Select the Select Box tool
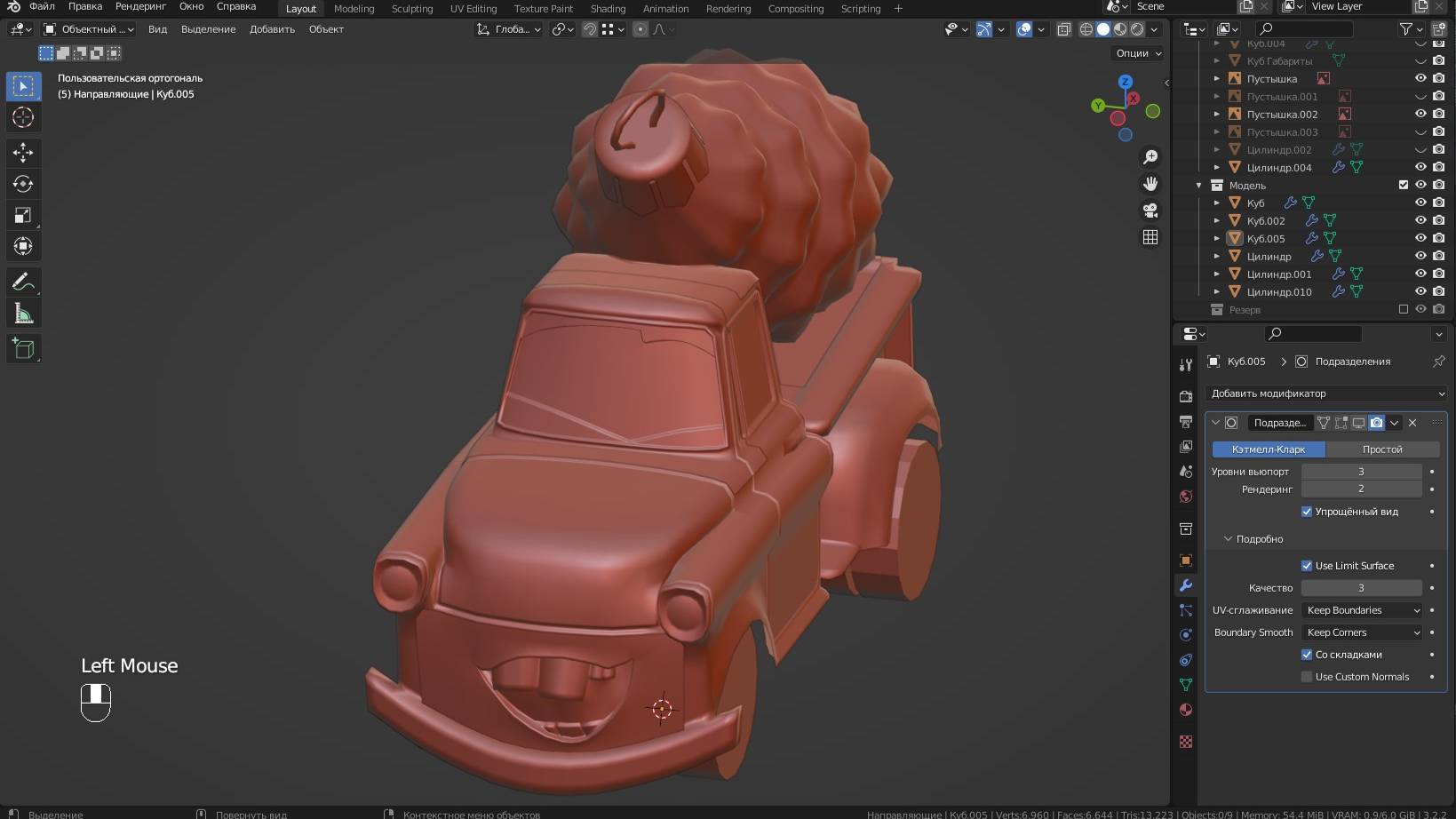Viewport: 1456px width, 819px height. click(23, 86)
